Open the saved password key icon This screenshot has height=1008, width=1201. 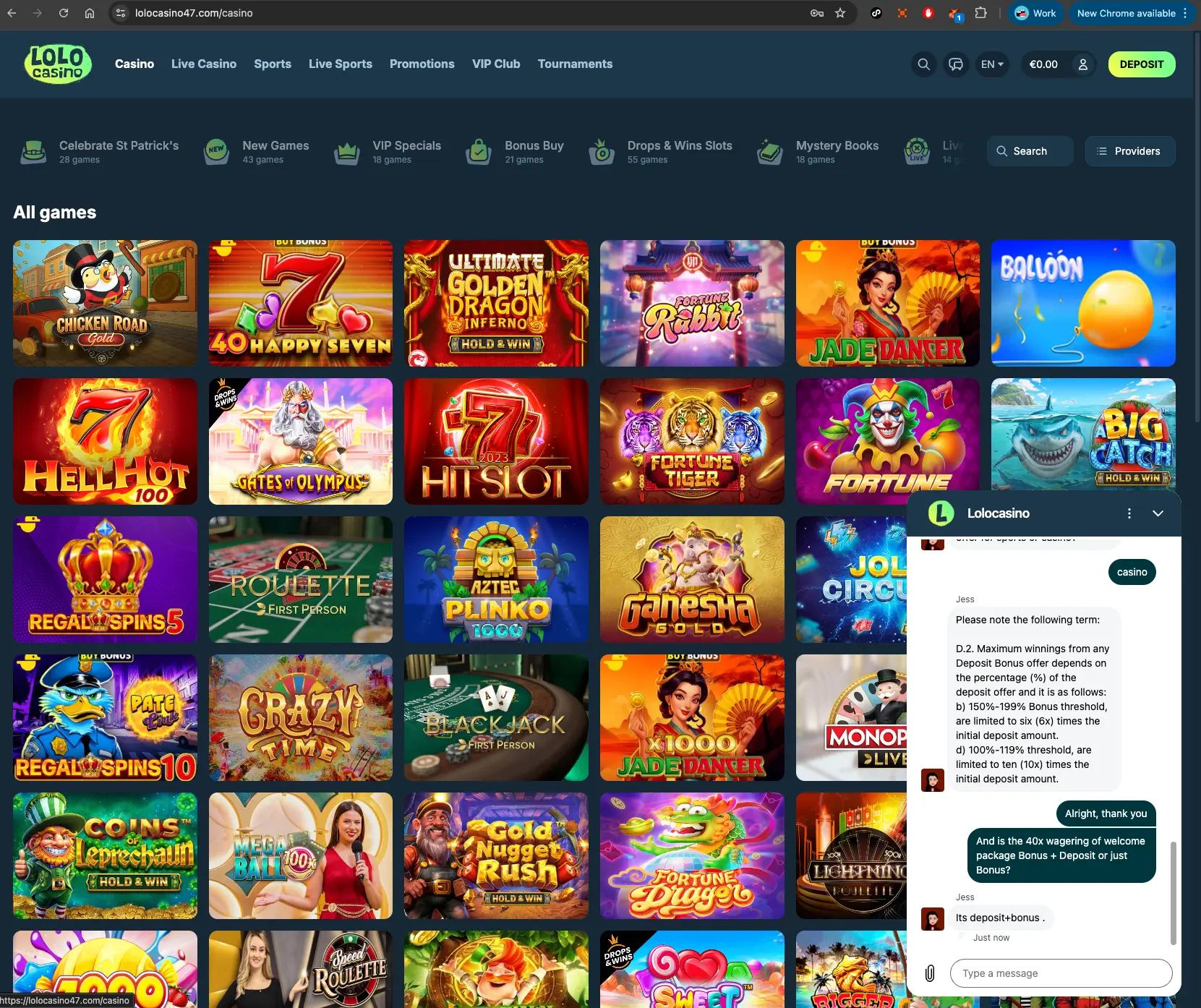click(x=817, y=13)
